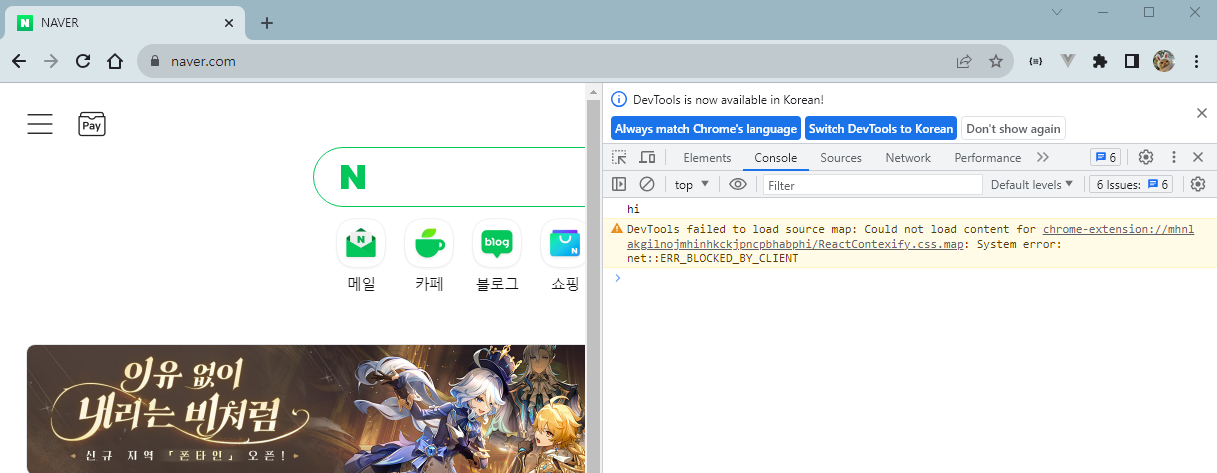Open the curly-braces JSON extension icon
This screenshot has width=1217, height=473.
click(x=1036, y=61)
